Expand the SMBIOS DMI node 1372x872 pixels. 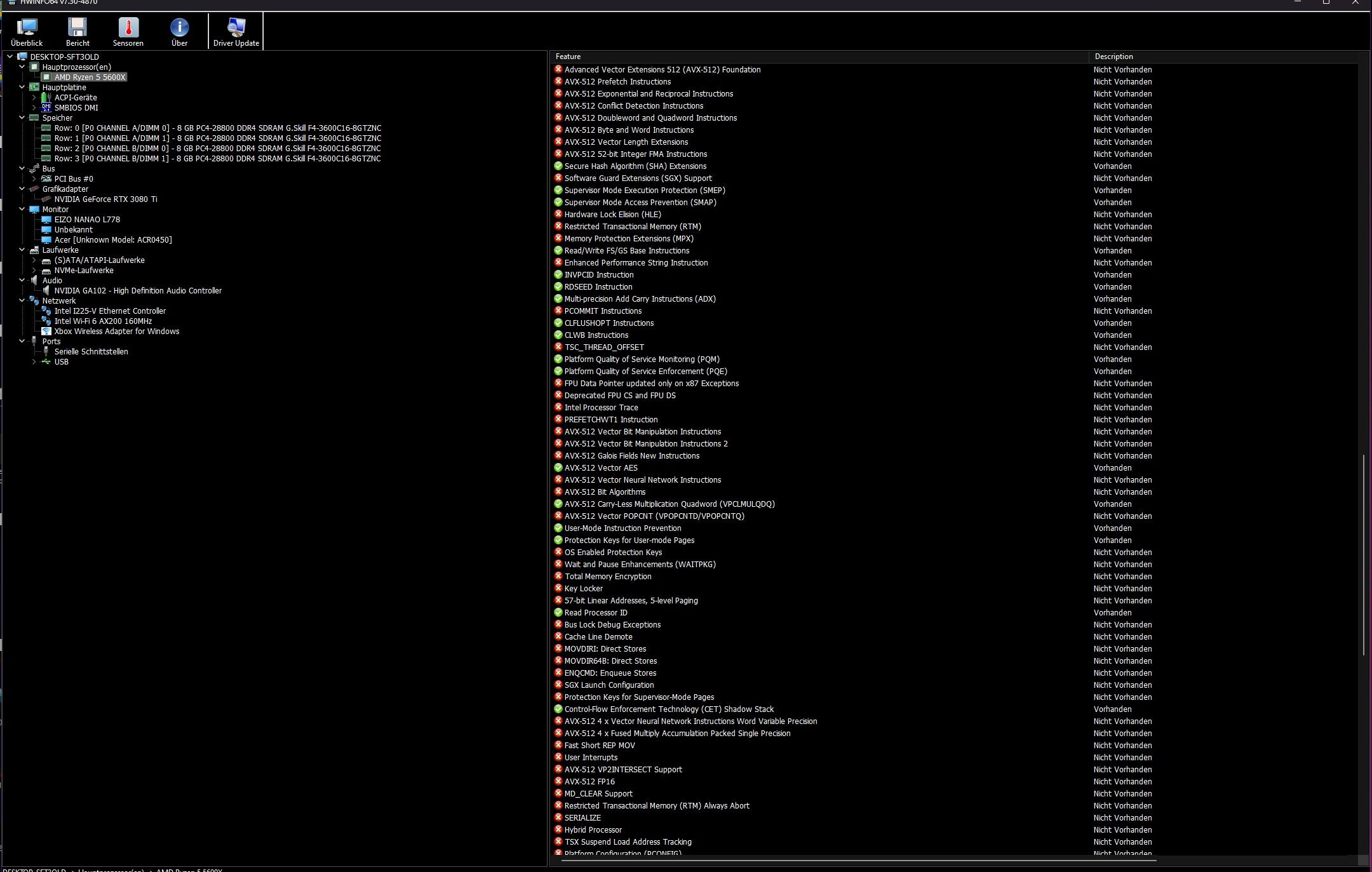(34, 107)
